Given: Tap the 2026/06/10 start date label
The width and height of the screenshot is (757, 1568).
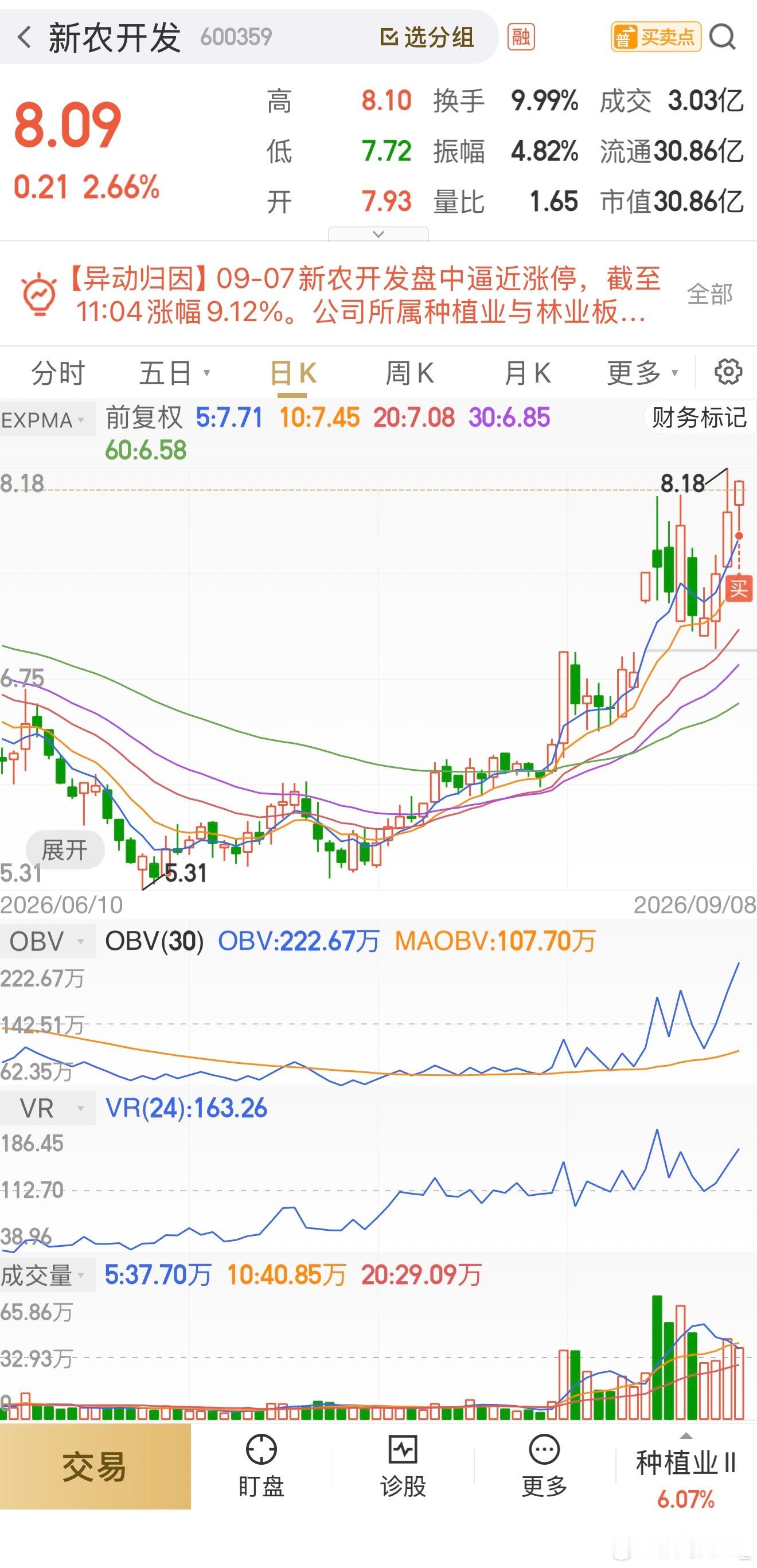Looking at the screenshot, I should [x=61, y=904].
